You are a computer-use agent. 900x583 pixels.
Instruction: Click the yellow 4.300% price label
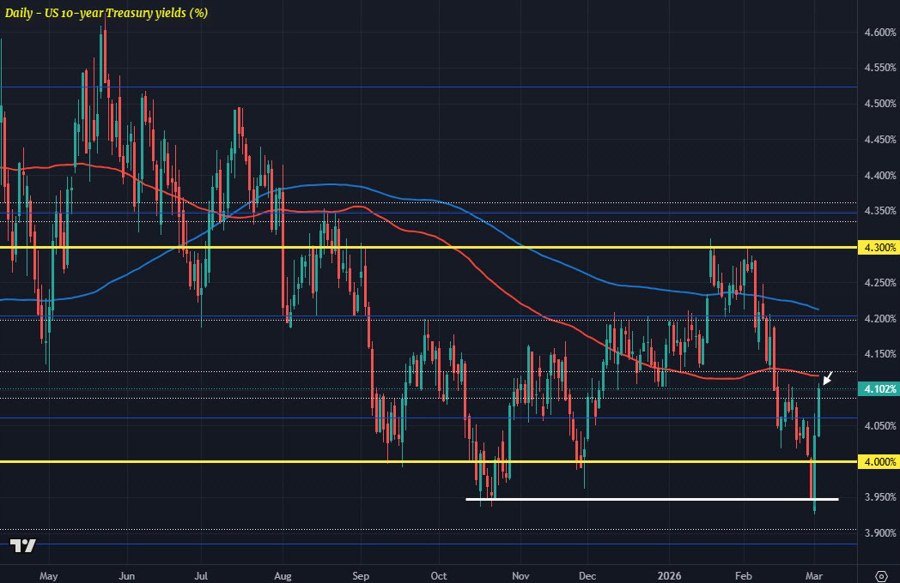pos(876,247)
